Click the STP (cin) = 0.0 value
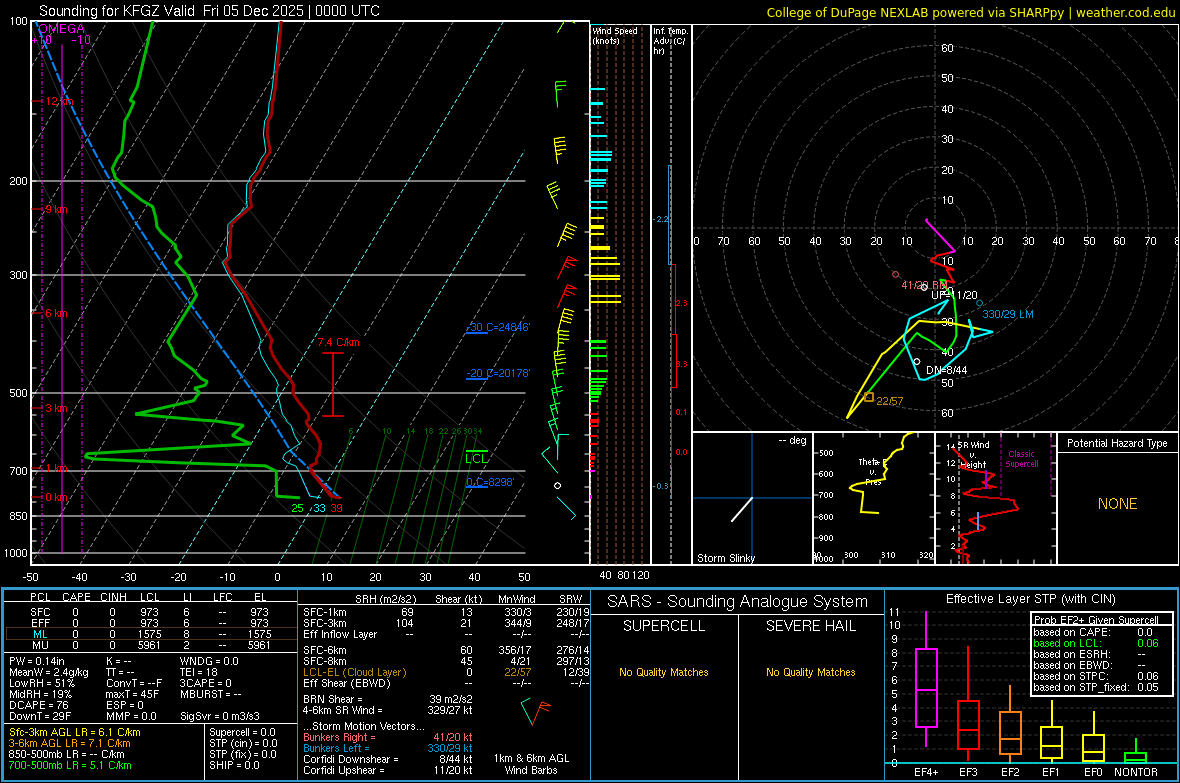1180x783 pixels. coord(243,743)
